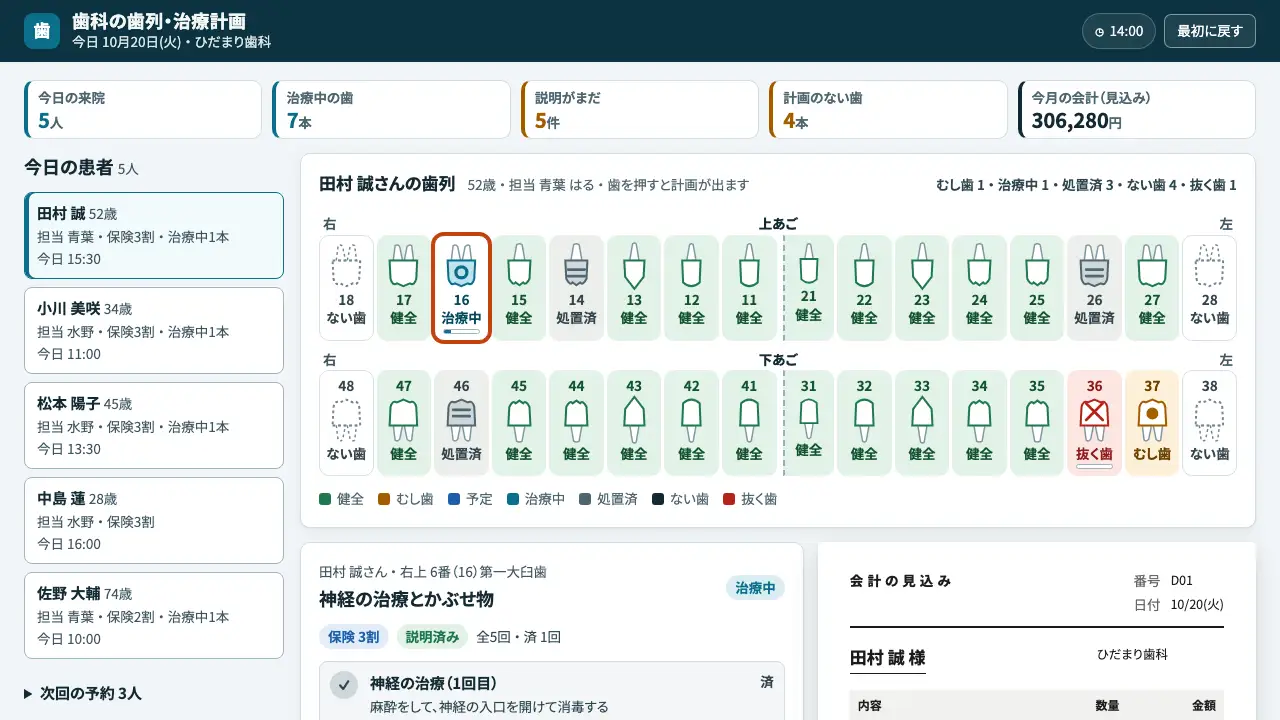
Task: Select patient 松本 陽子 from list
Action: click(154, 426)
